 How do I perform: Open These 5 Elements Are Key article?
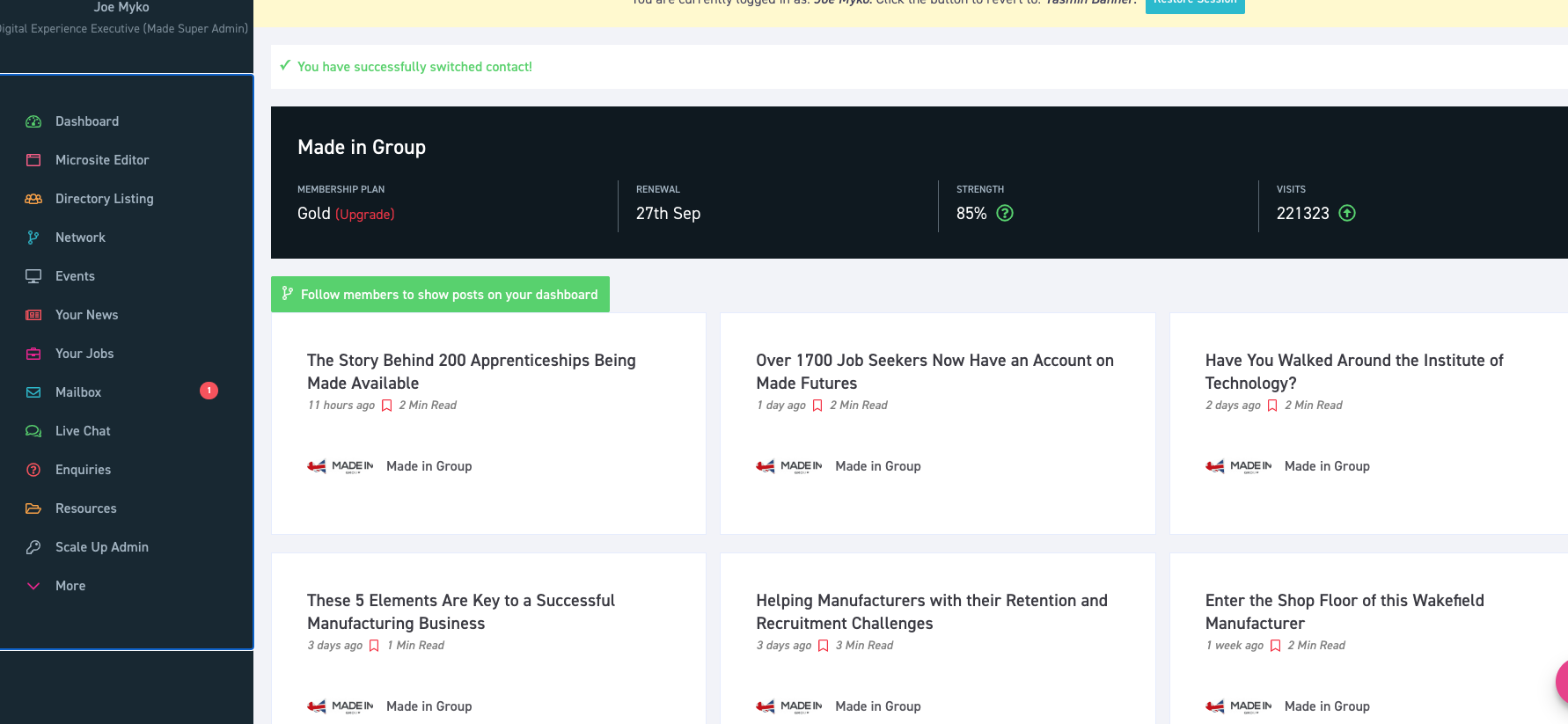coord(461,611)
